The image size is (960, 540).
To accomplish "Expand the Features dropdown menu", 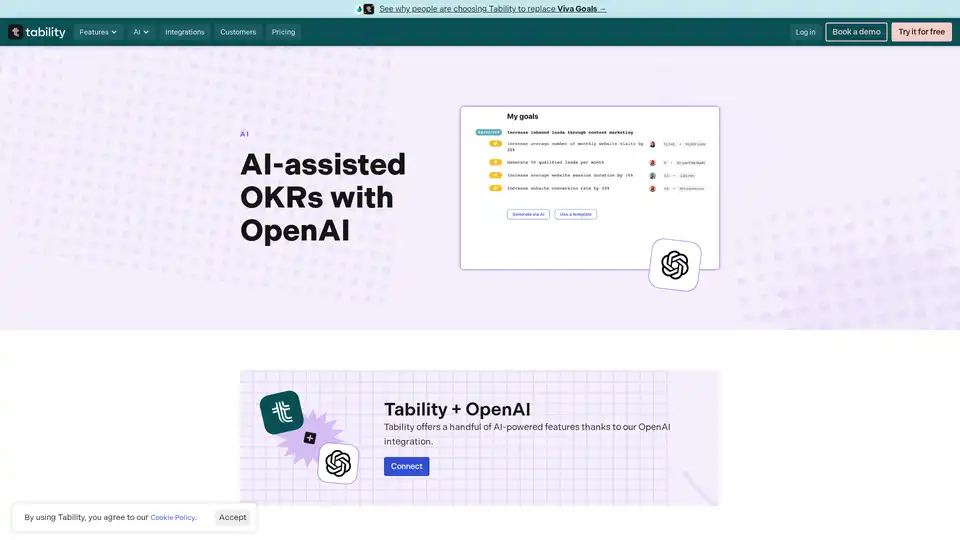I will (x=98, y=32).
